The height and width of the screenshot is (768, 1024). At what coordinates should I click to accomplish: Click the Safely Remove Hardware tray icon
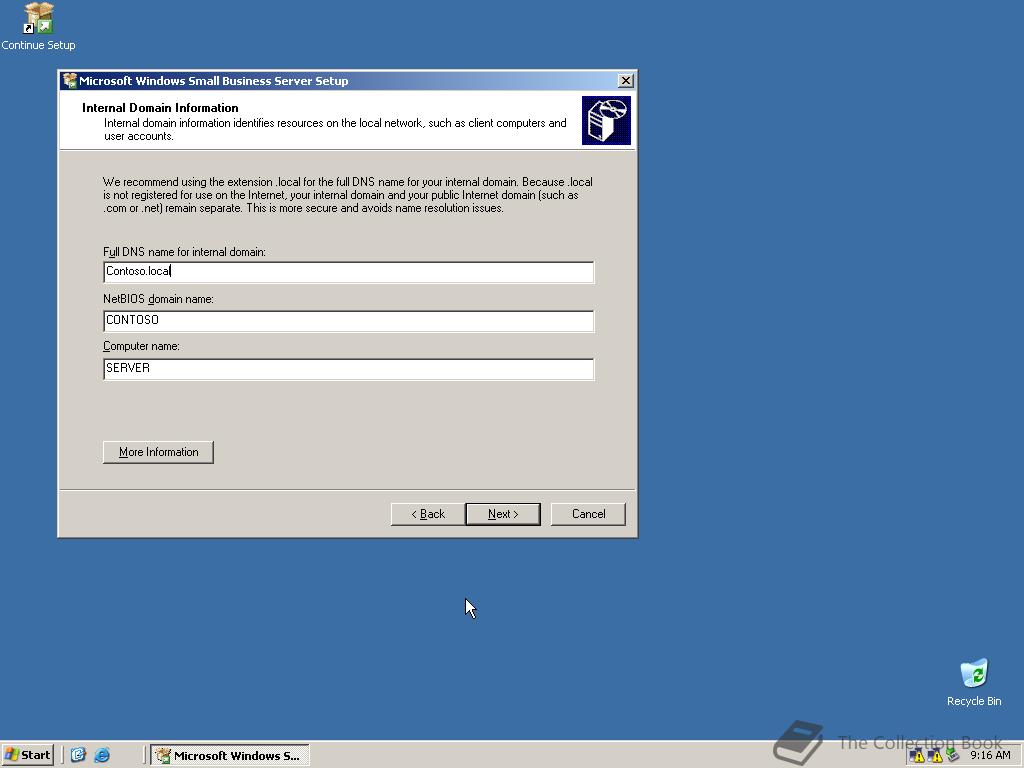click(953, 756)
